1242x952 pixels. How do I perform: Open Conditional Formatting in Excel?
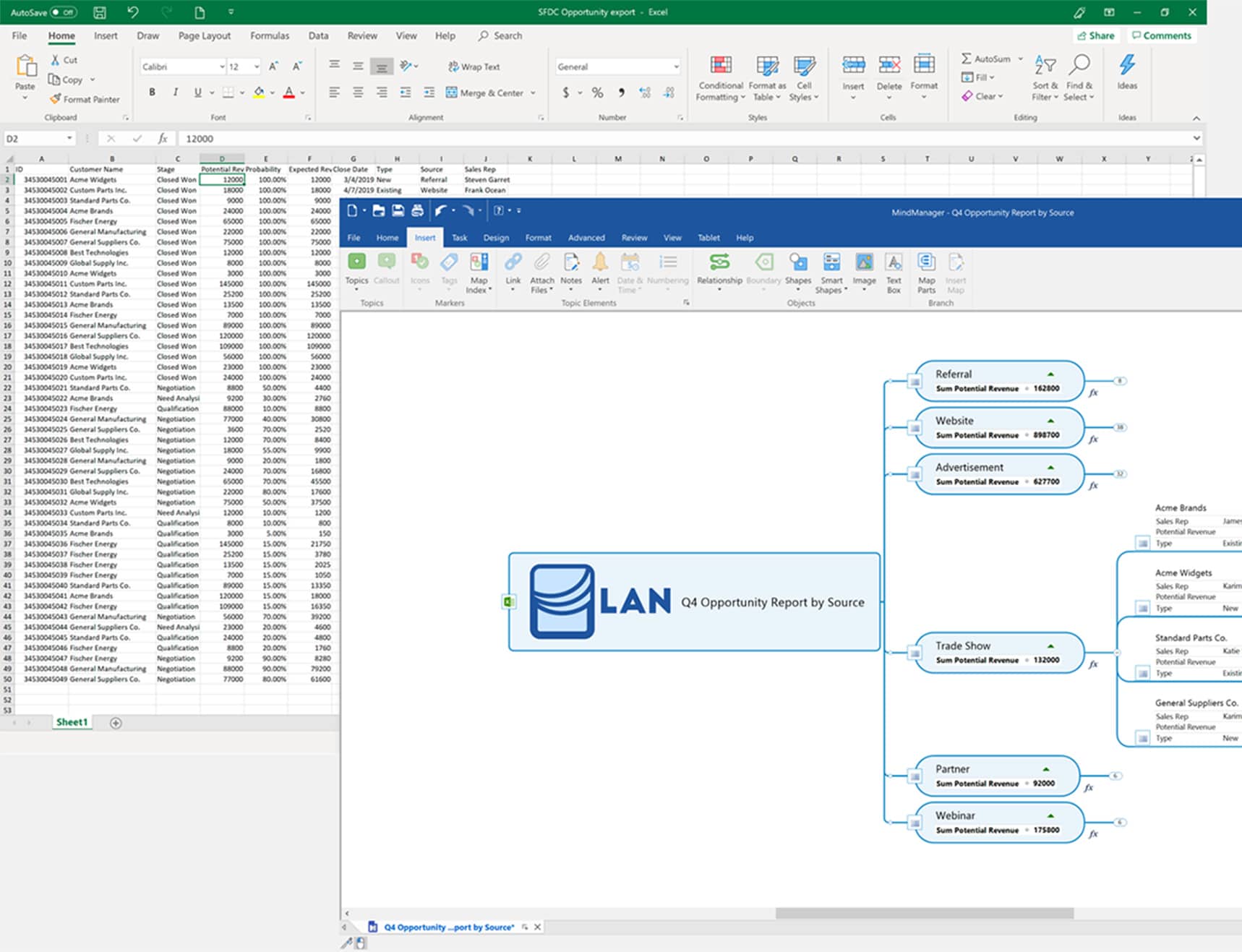click(x=721, y=78)
